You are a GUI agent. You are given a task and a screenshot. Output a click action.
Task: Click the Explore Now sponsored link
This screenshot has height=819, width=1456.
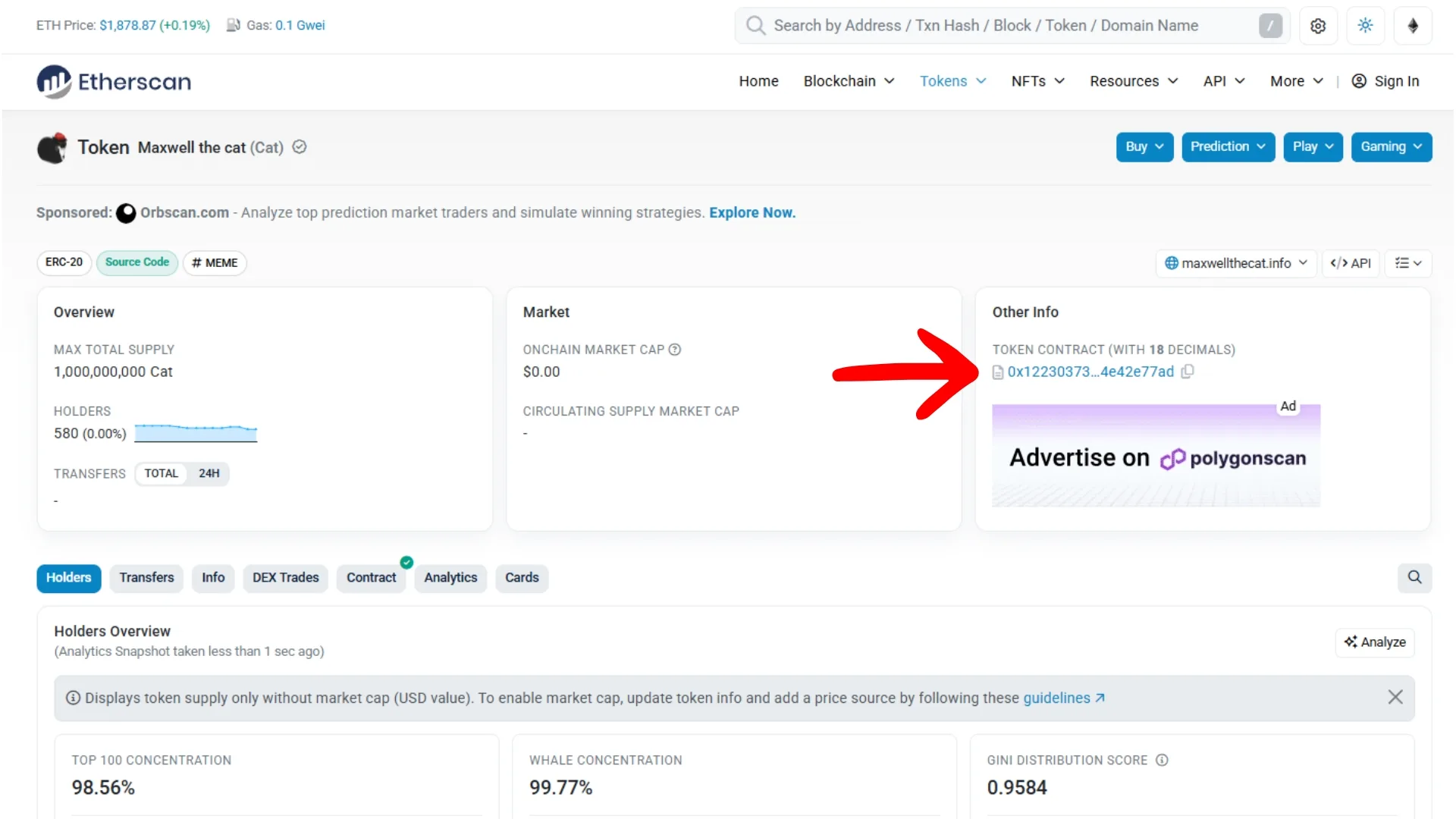752,213
